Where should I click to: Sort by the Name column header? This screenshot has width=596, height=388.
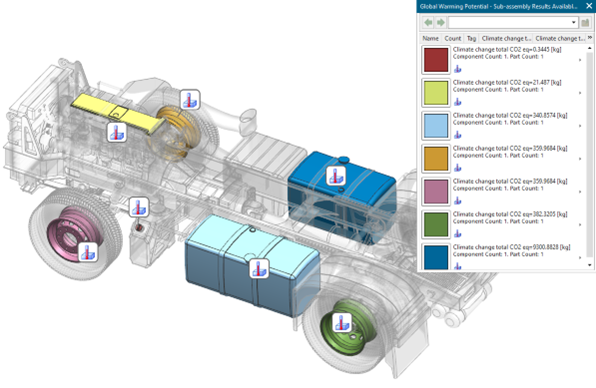click(x=430, y=38)
